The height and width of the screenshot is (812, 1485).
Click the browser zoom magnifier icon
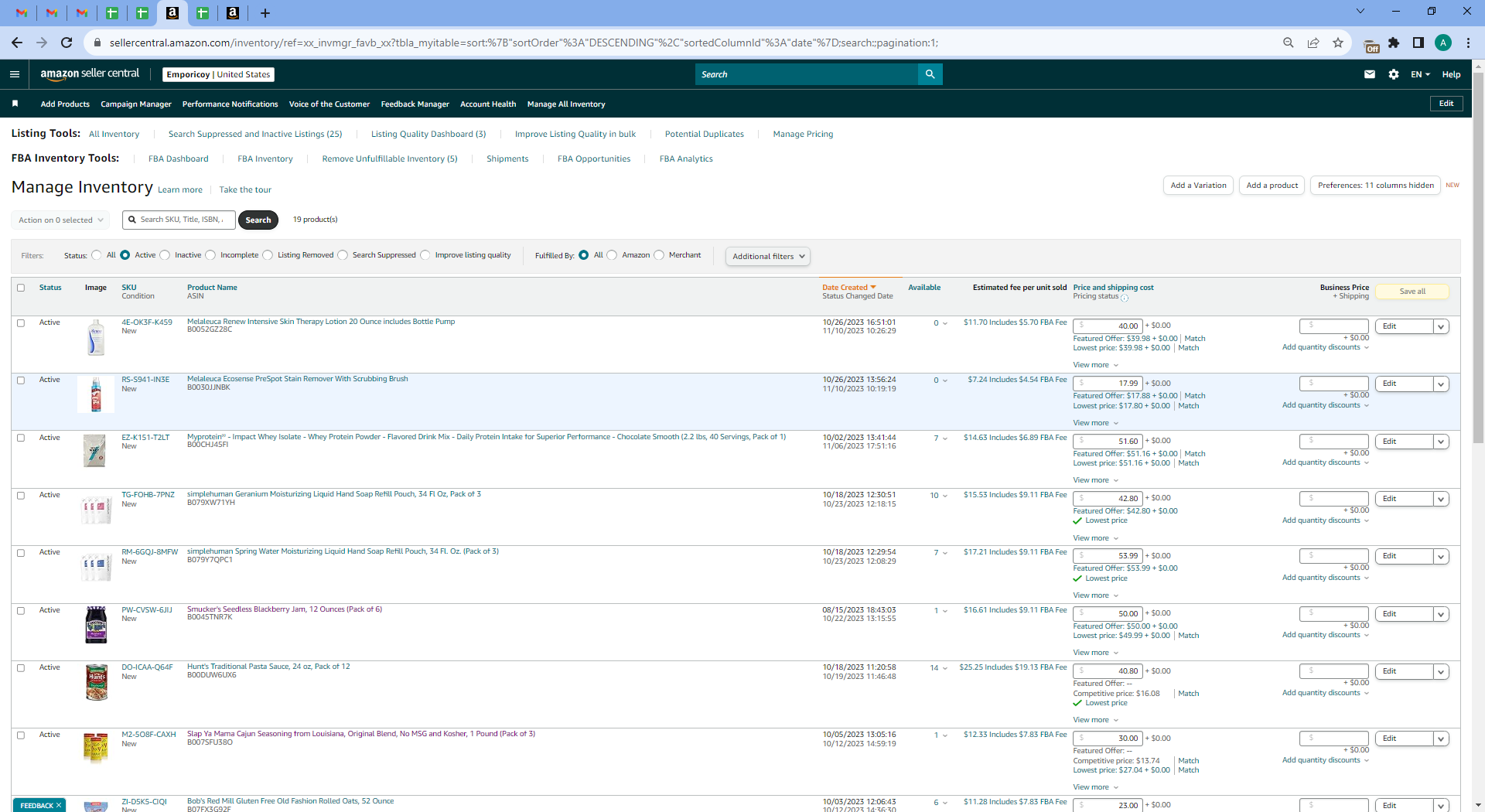coord(1289,43)
